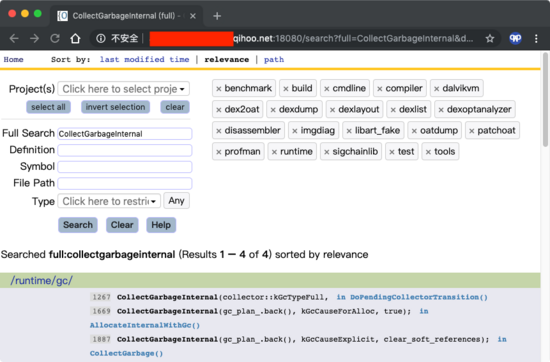Image resolution: width=550 pixels, height=362 pixels.
Task: Remove the dex2oat project tag
Action: pos(219,110)
